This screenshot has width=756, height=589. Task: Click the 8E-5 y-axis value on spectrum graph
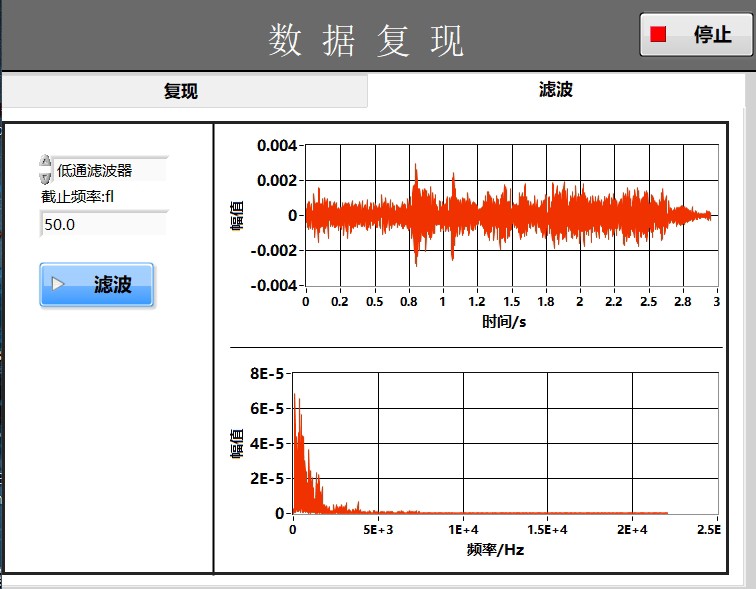[267, 374]
